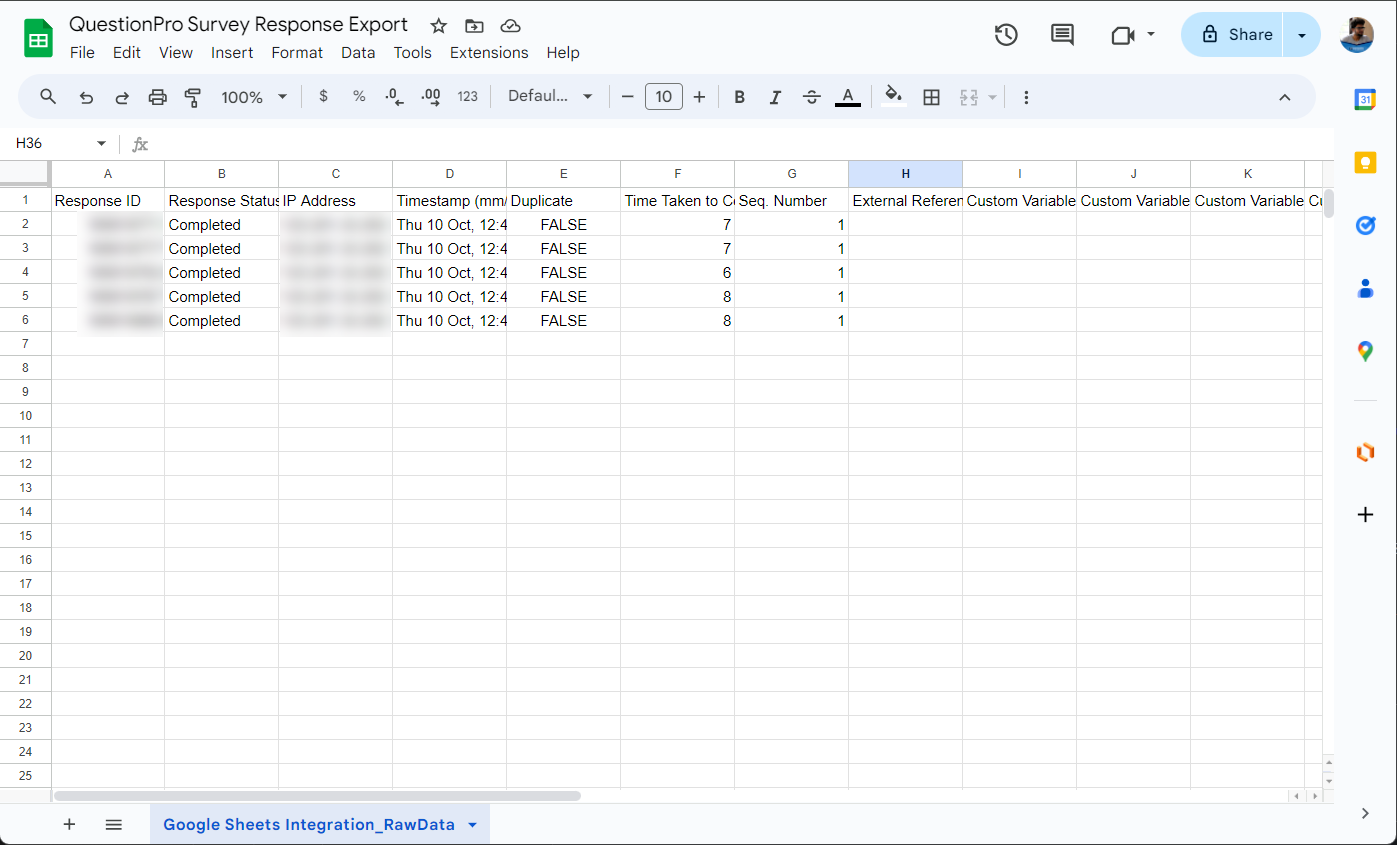Open the Tools menu

412,53
